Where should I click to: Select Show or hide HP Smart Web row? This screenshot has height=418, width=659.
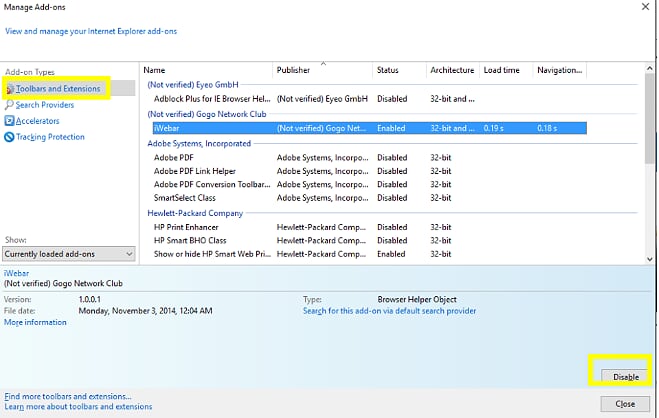click(370, 254)
